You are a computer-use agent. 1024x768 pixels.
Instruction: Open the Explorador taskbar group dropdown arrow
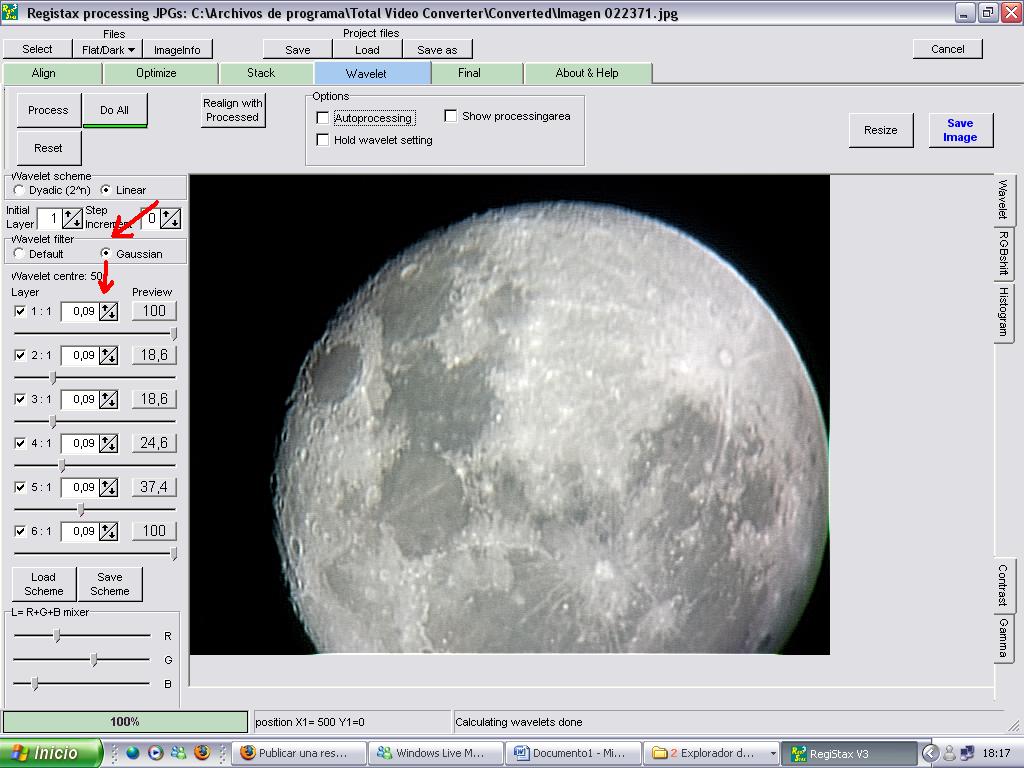pyautogui.click(x=773, y=753)
